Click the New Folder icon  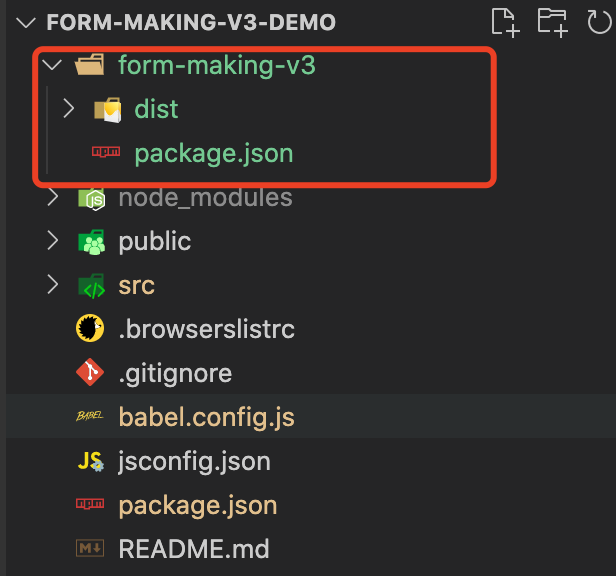552,21
